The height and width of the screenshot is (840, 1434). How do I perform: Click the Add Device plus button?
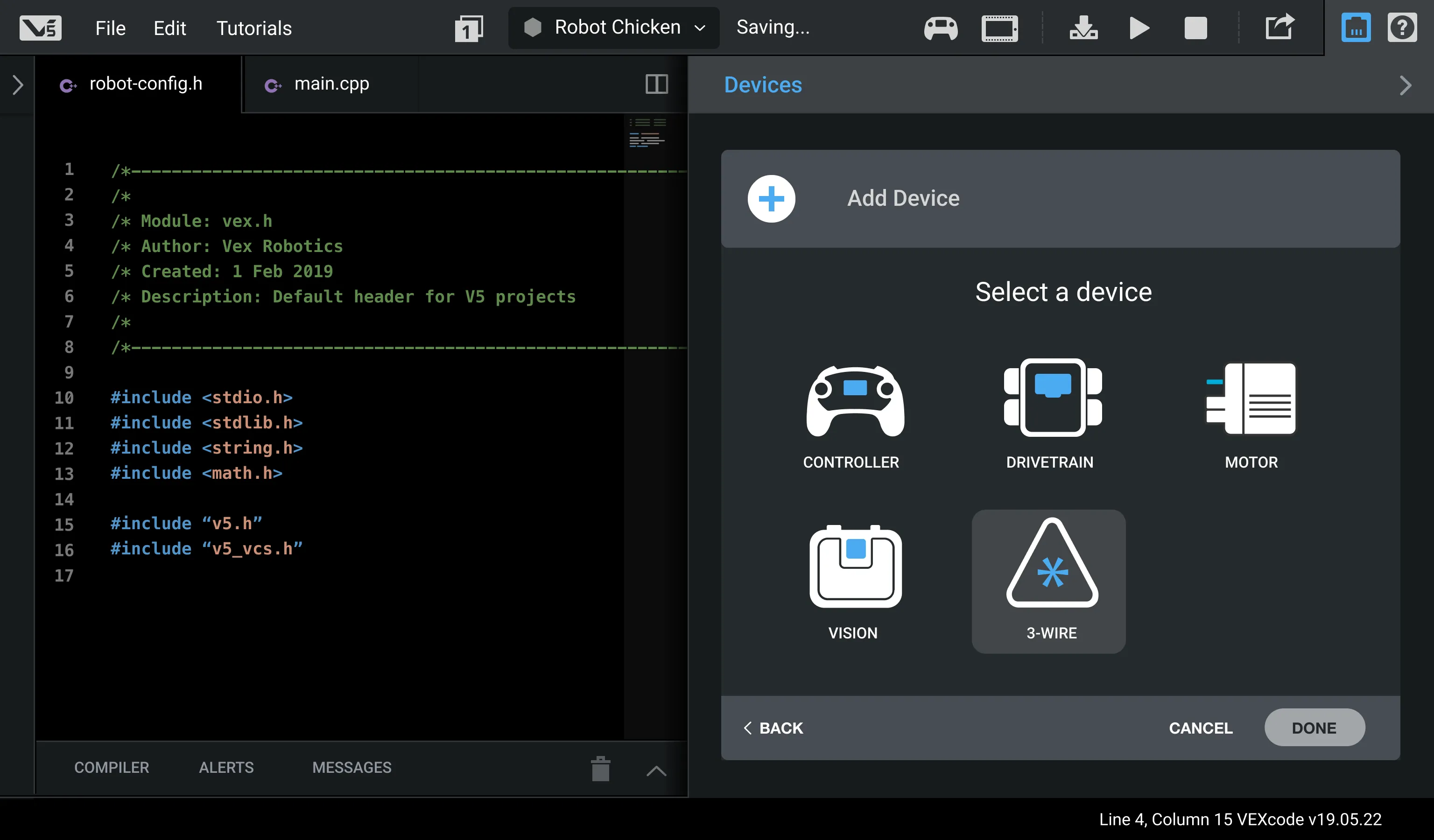coord(771,198)
